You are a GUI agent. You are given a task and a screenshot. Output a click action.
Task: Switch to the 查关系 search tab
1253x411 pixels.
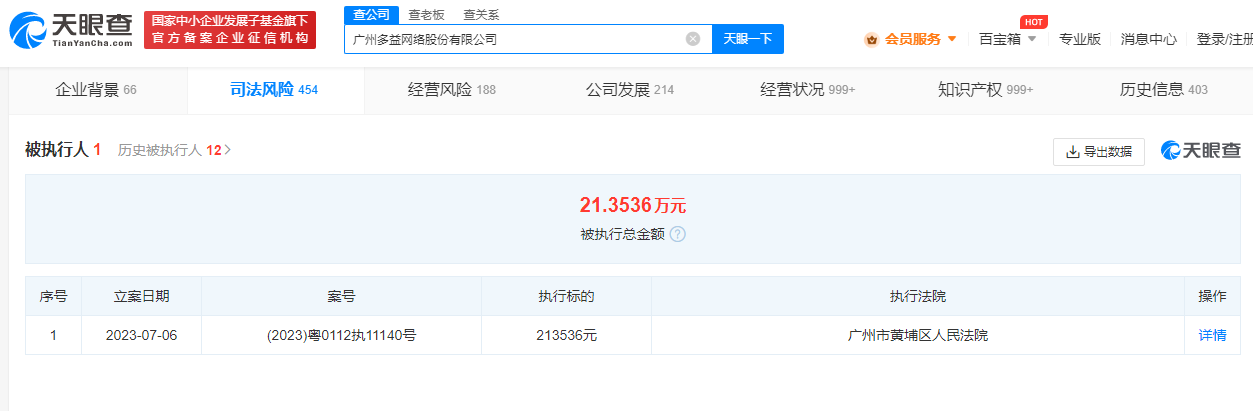point(481,14)
